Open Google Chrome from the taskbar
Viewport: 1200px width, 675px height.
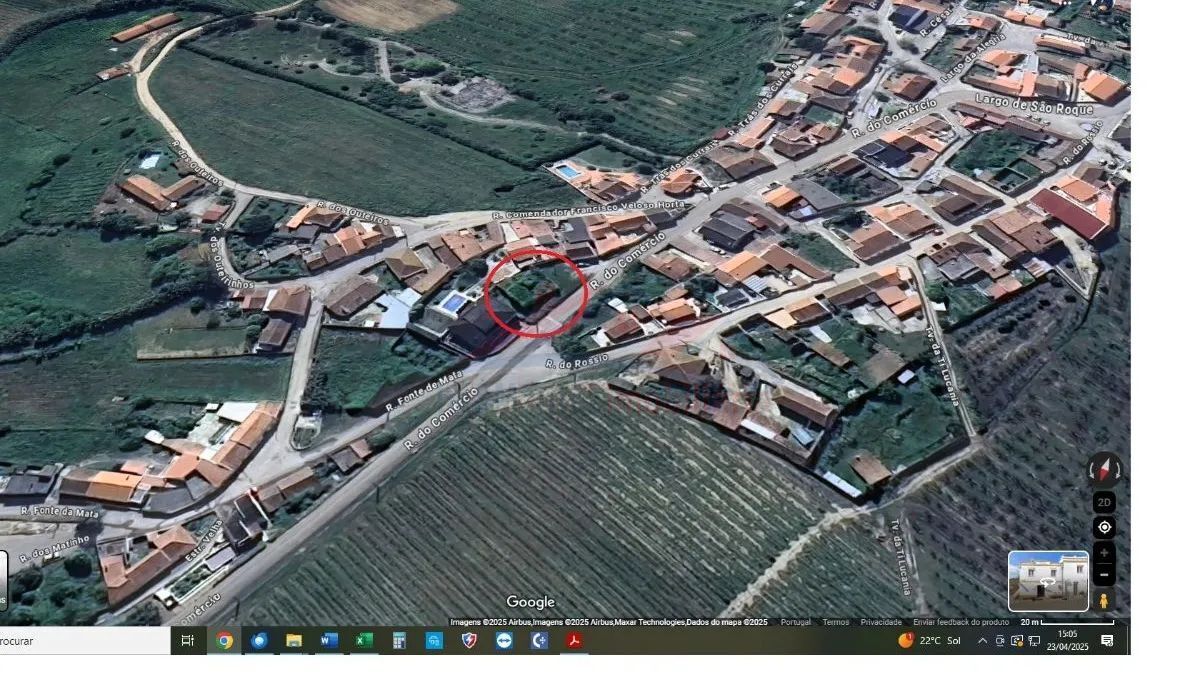tap(225, 641)
